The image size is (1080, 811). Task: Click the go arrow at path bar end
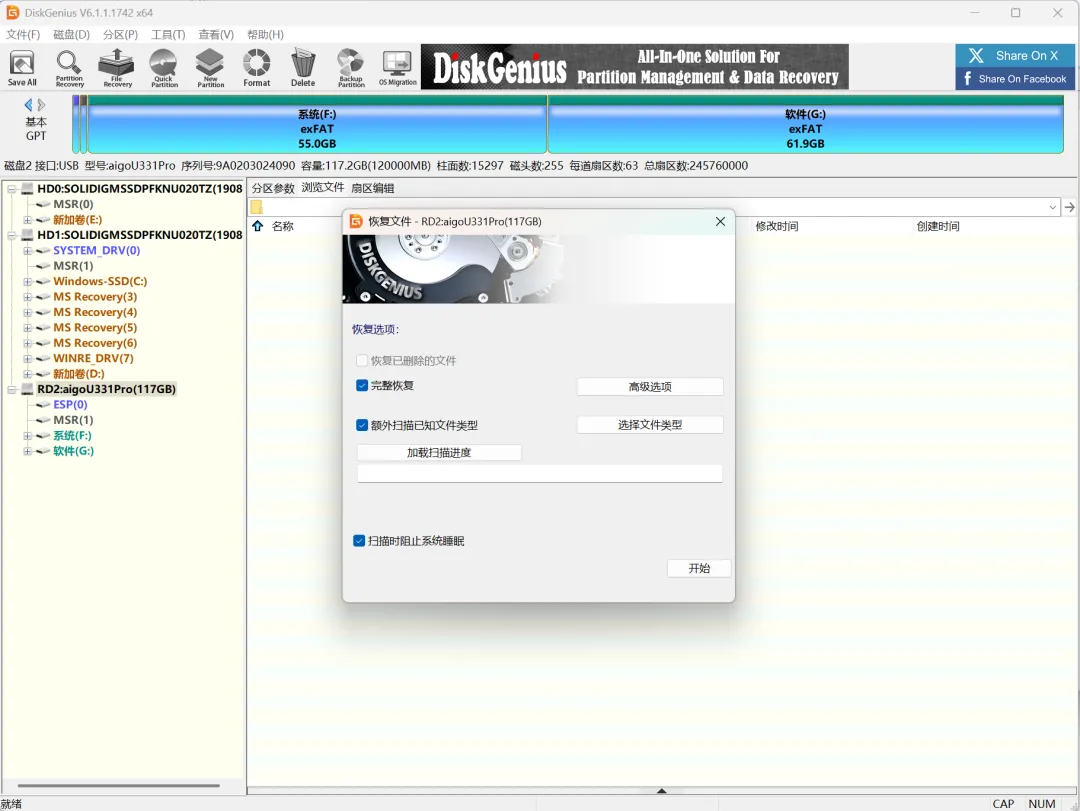(1069, 207)
